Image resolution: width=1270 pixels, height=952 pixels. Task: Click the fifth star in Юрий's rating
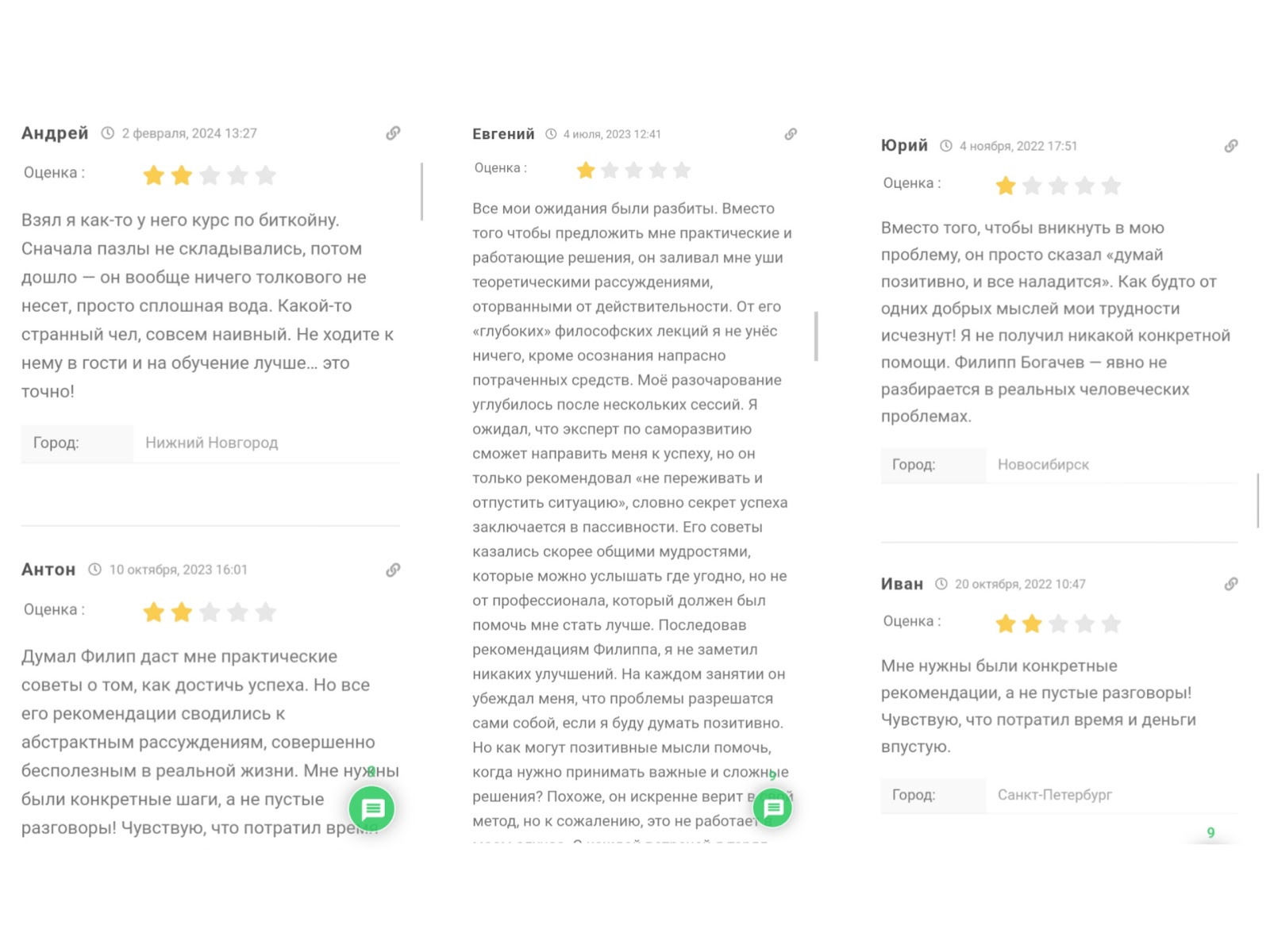click(1111, 186)
